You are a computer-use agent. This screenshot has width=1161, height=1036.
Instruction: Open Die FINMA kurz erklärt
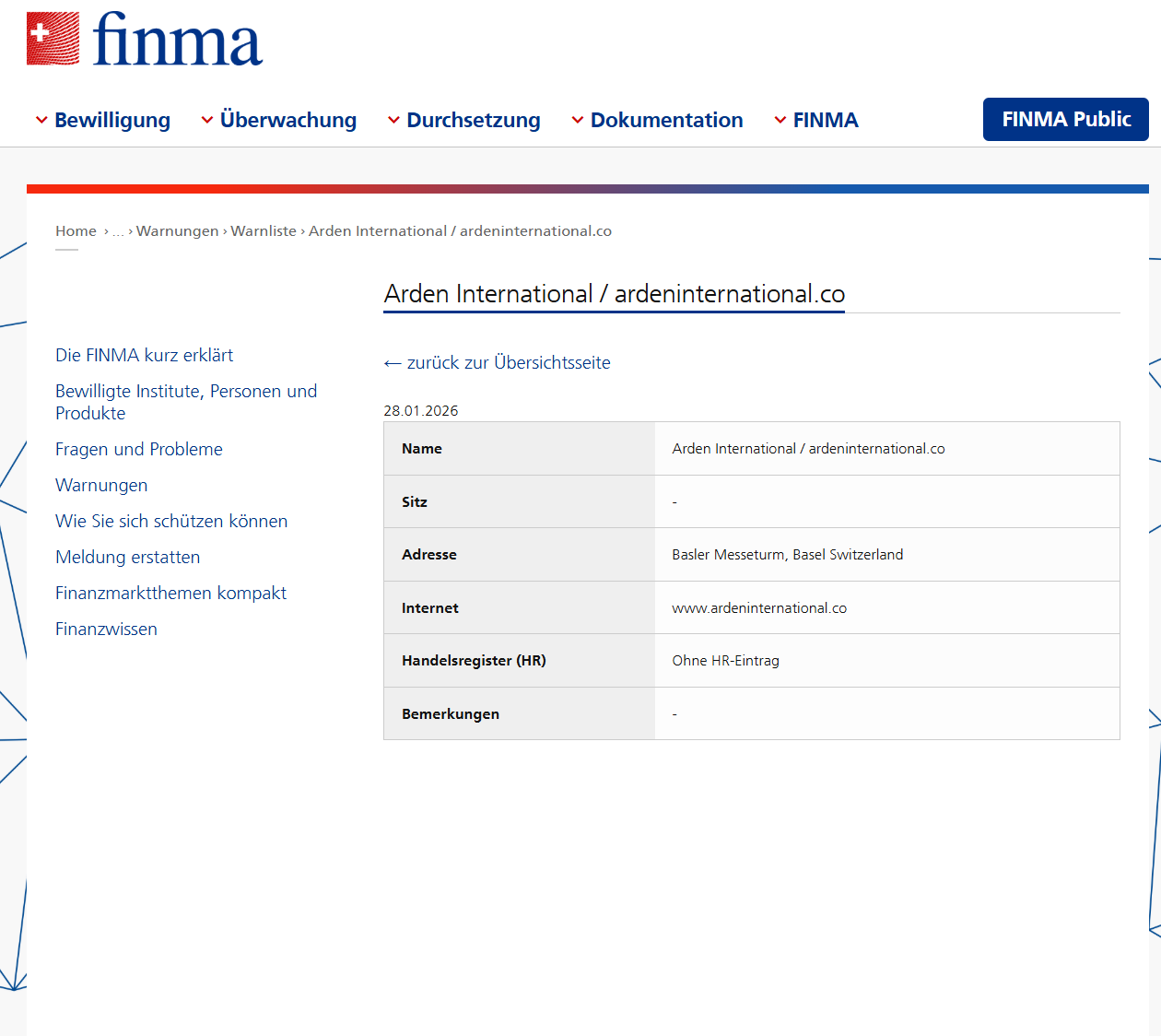pos(144,356)
